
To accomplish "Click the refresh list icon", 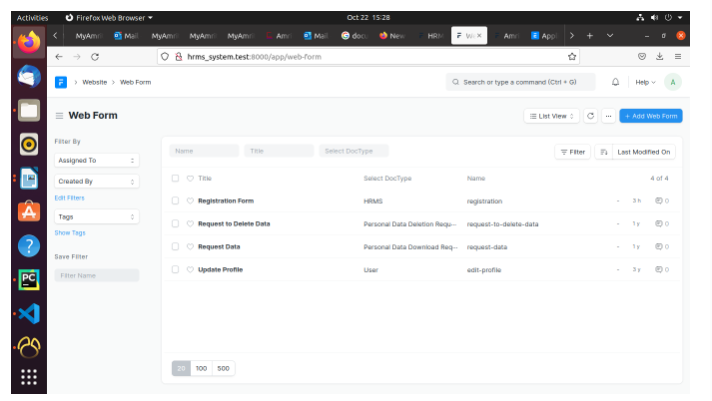I will [590, 116].
